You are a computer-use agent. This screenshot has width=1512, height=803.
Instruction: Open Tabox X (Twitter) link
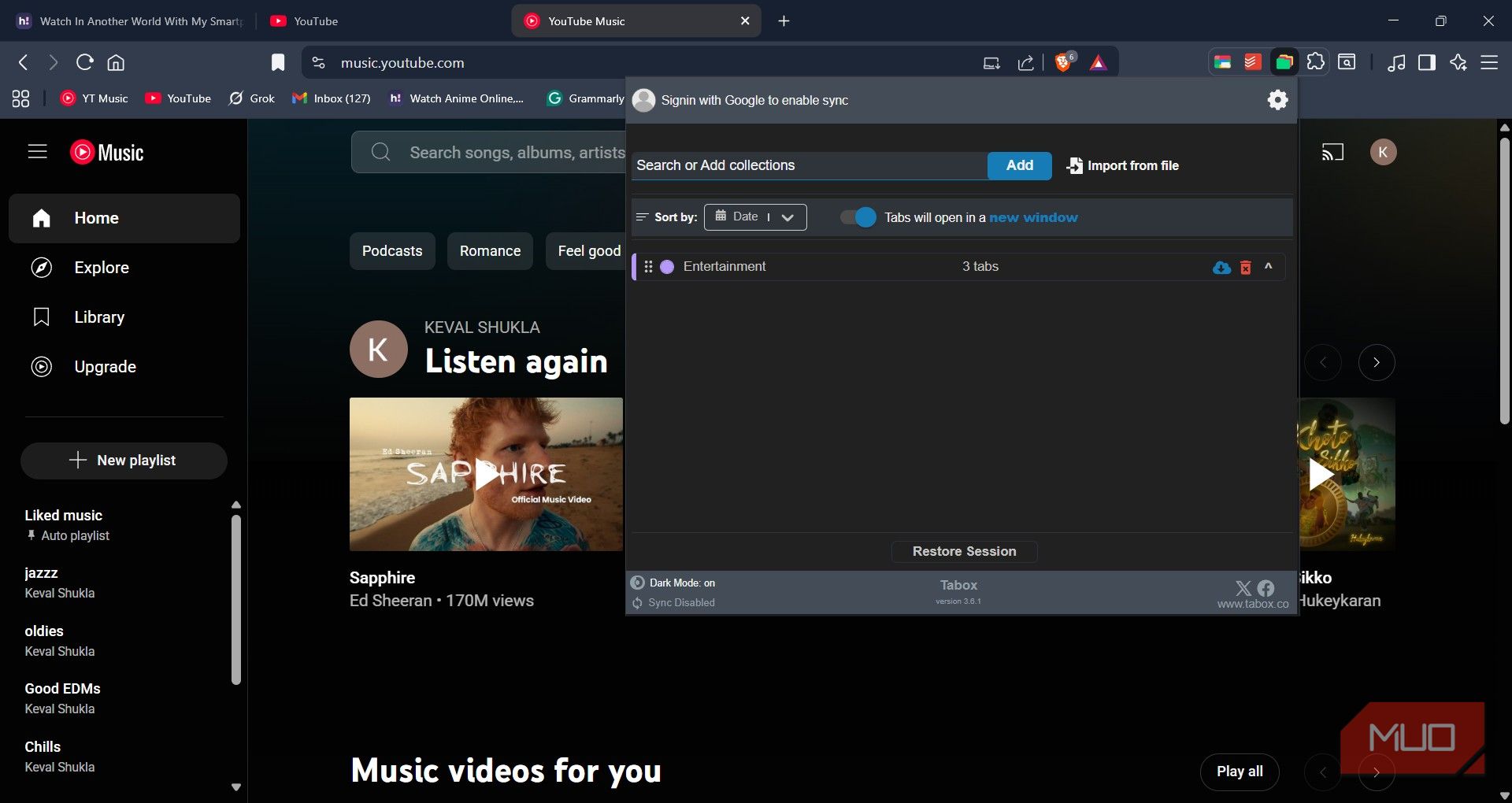[x=1243, y=588]
